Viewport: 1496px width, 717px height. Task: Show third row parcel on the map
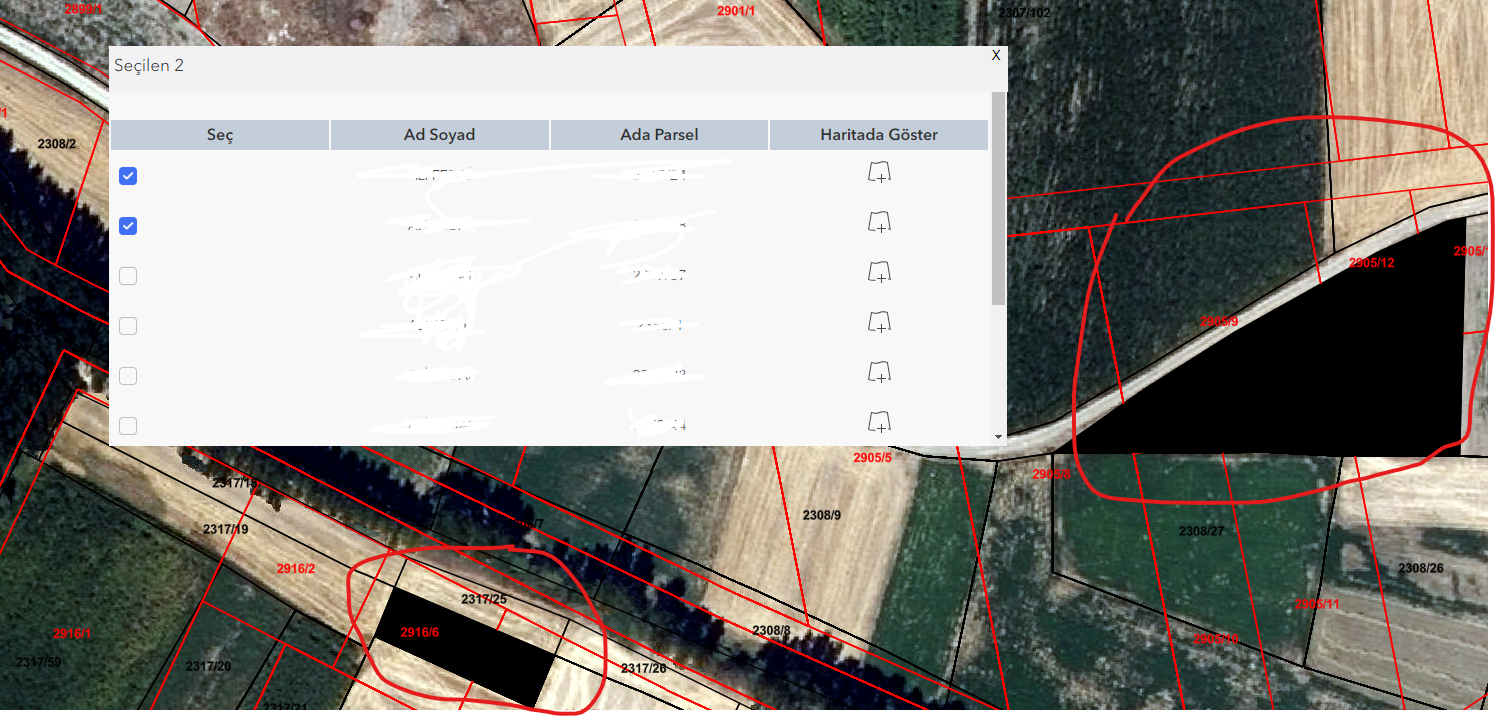coord(878,271)
